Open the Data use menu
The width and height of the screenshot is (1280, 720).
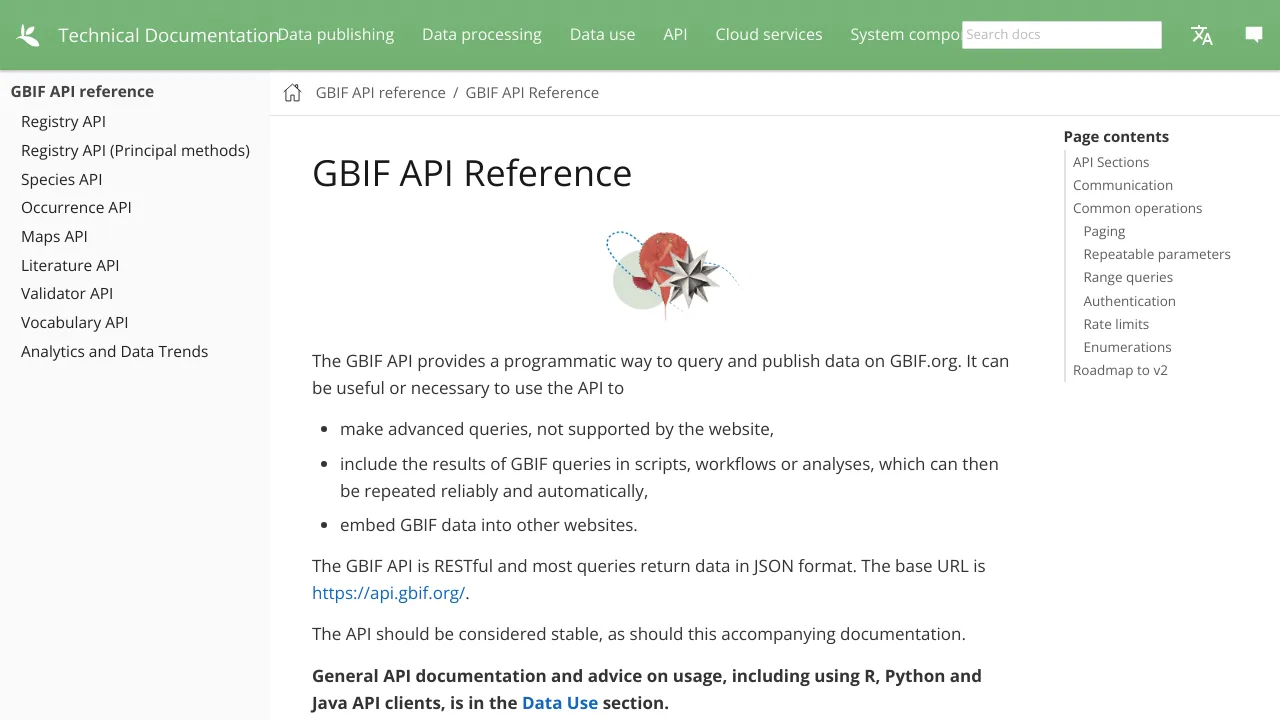pyautogui.click(x=602, y=34)
